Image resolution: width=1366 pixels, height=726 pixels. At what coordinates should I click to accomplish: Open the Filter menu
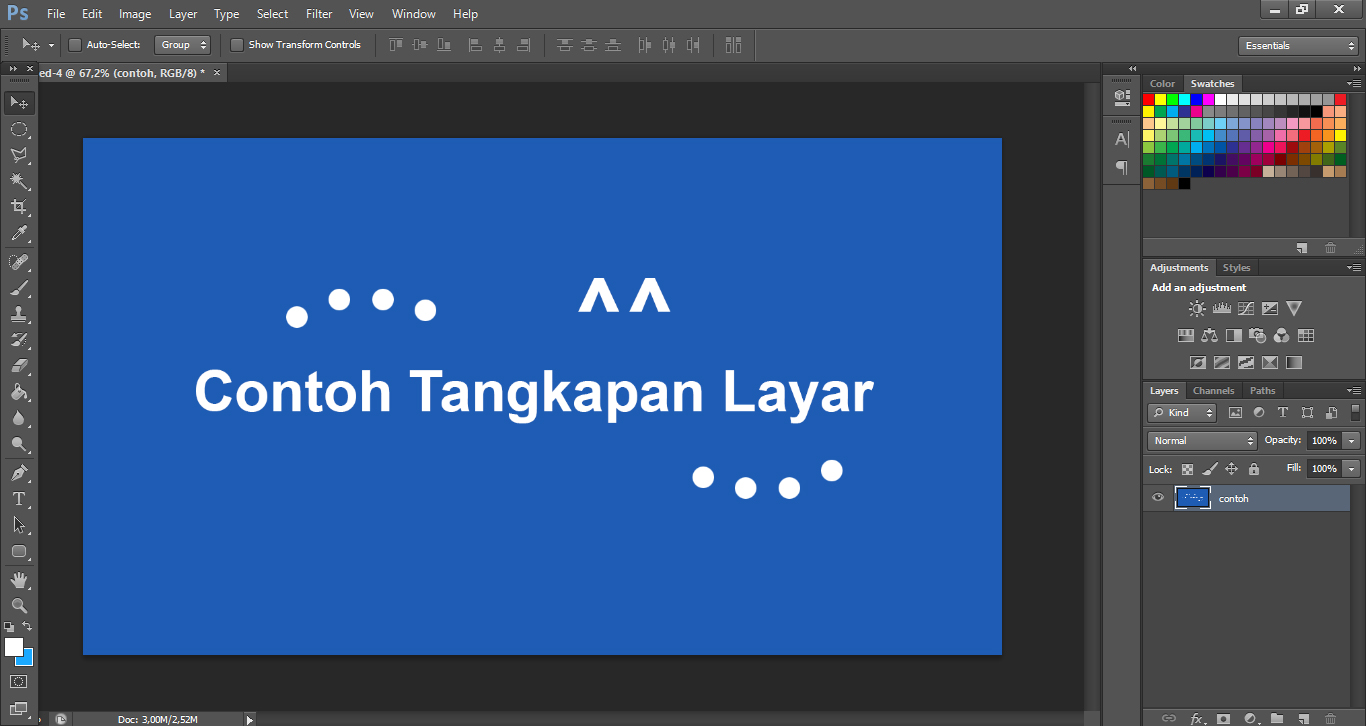click(318, 13)
